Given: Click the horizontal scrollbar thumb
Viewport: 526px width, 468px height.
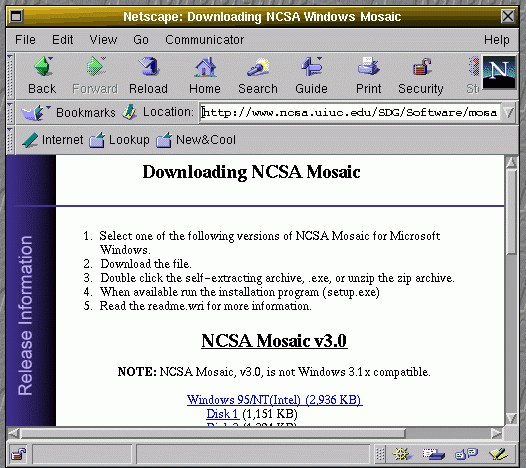Looking at the screenshot, I should [x=213, y=433].
